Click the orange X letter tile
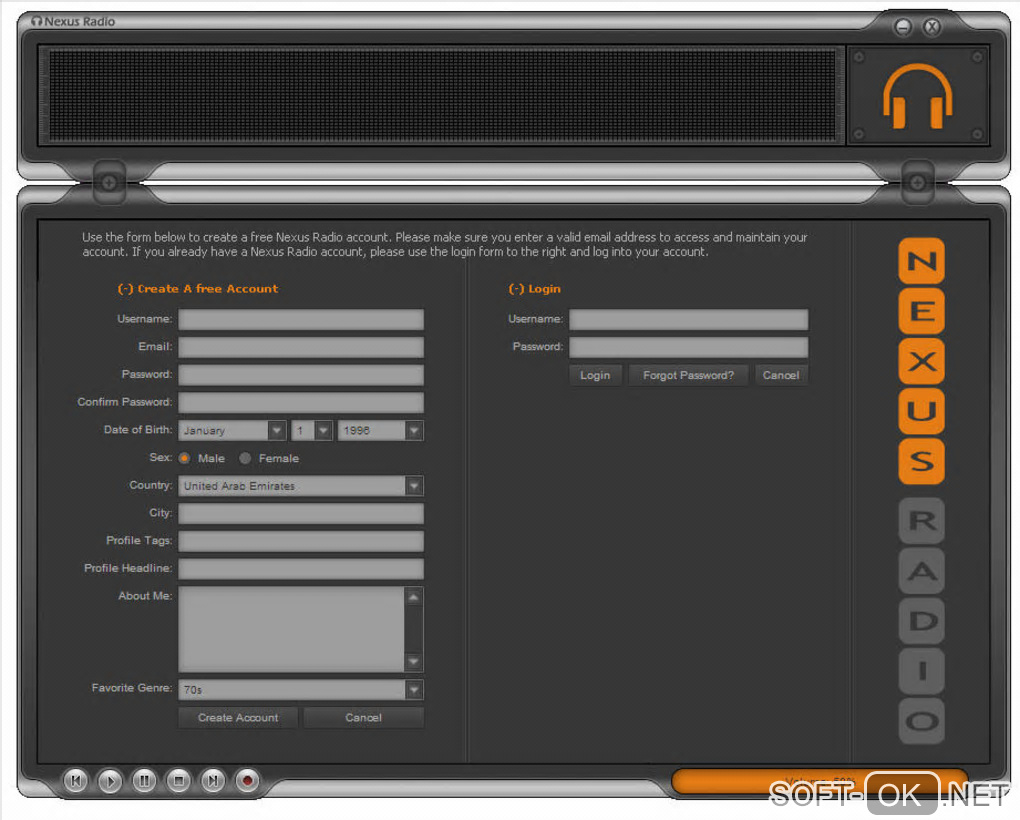The width and height of the screenshot is (1020, 820). coord(922,361)
